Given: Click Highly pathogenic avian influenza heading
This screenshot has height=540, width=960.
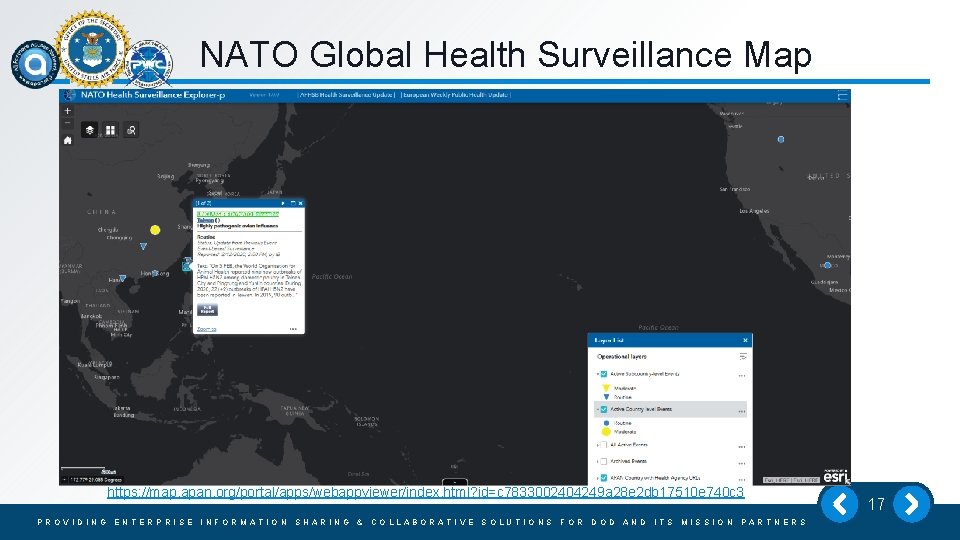Looking at the screenshot, I should point(238,226).
